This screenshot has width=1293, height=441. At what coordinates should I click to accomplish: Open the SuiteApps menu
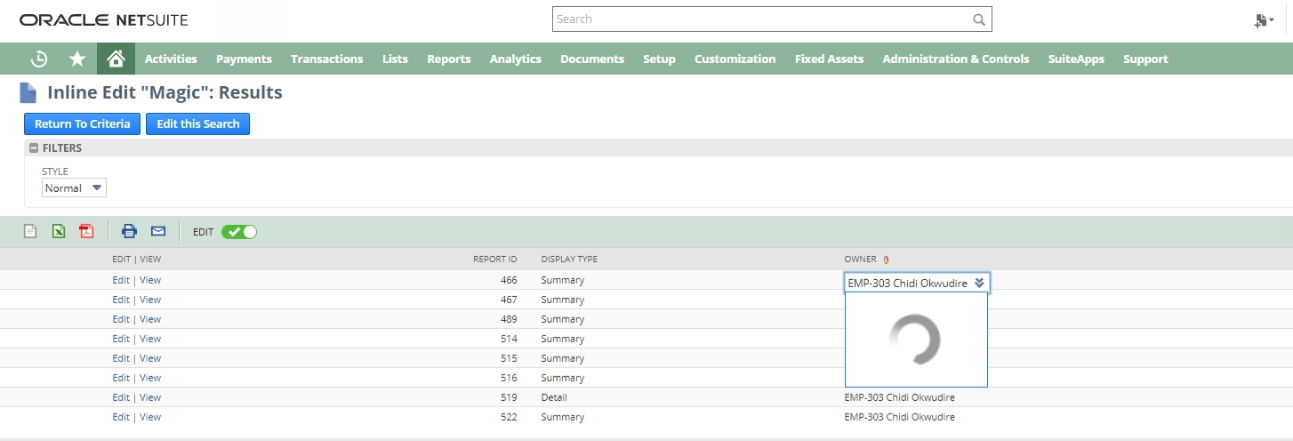(1076, 59)
